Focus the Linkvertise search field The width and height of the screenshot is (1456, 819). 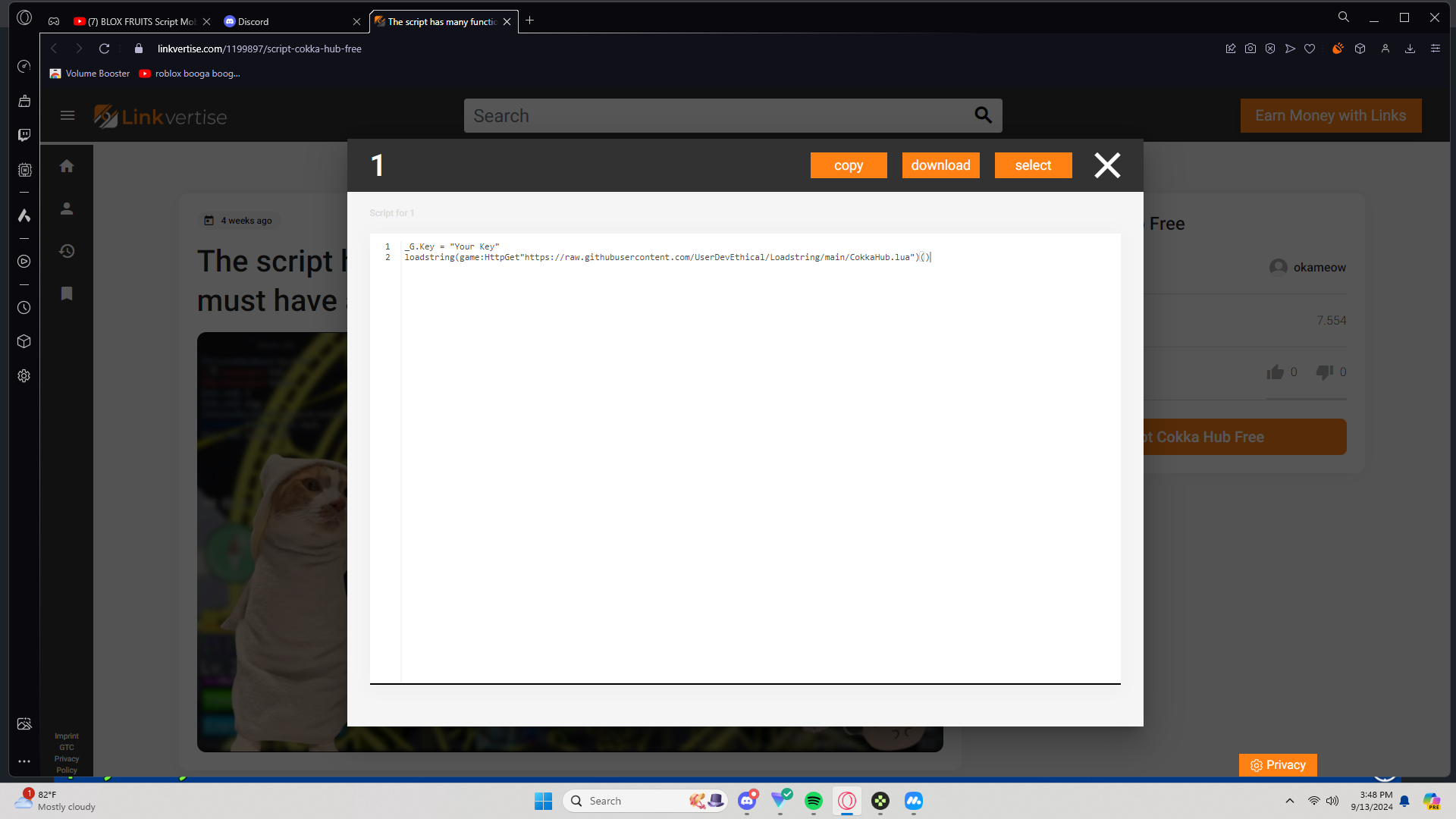pyautogui.click(x=720, y=116)
